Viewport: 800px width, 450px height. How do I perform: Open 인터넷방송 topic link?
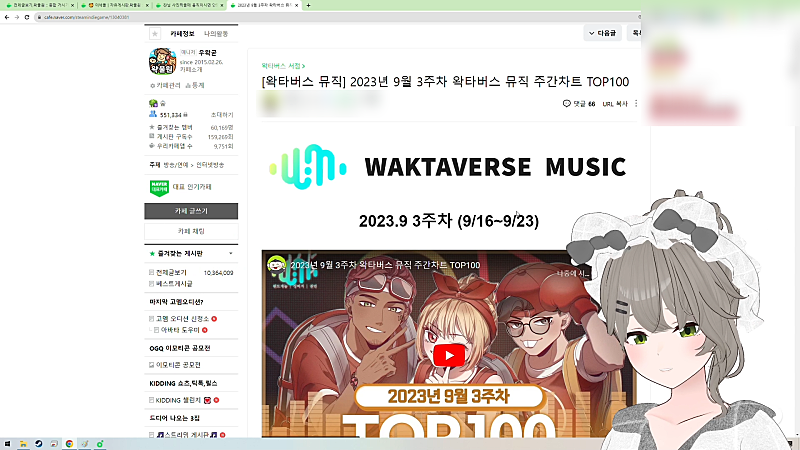click(x=210, y=165)
